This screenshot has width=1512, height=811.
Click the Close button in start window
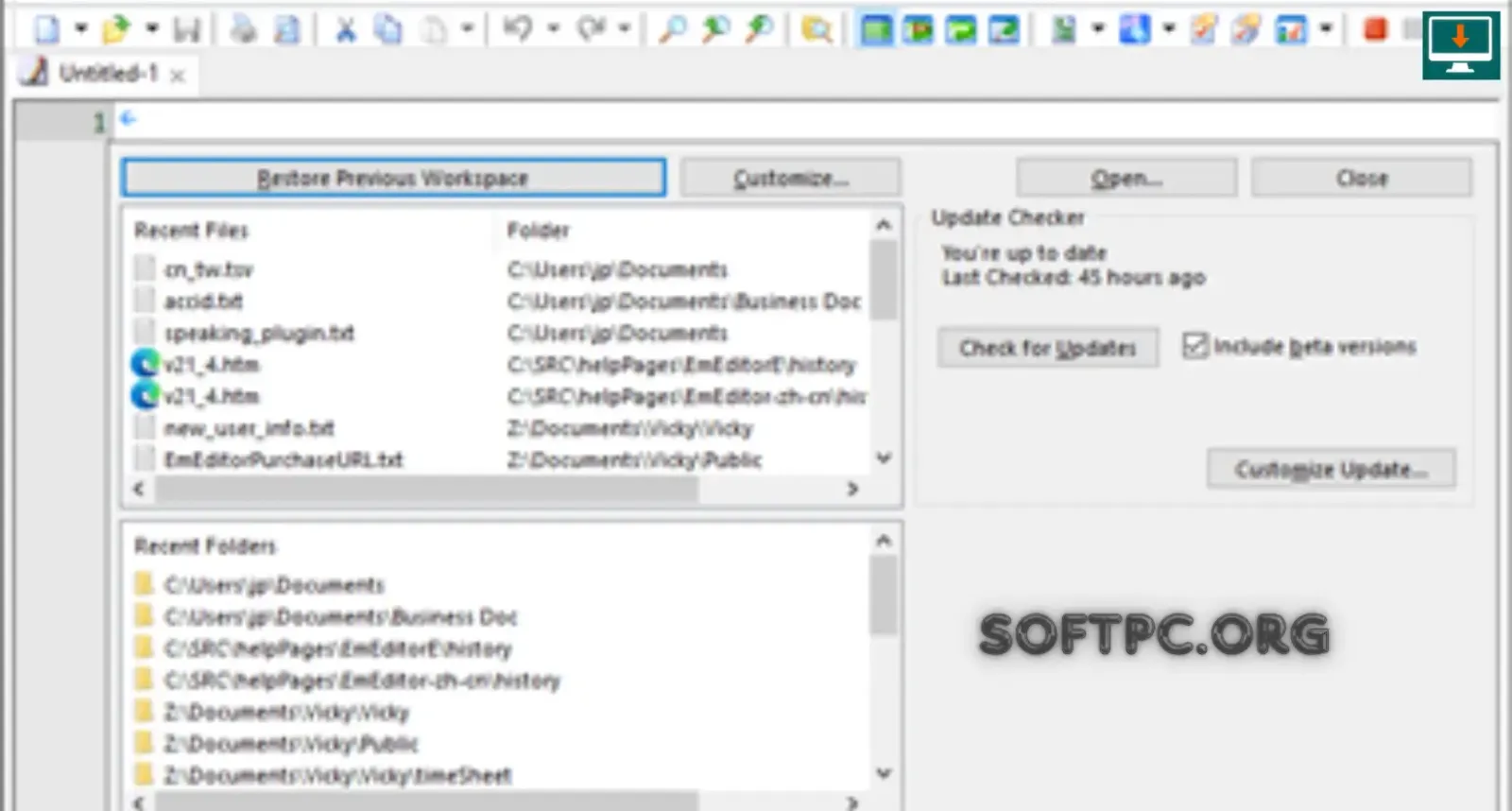1362,178
